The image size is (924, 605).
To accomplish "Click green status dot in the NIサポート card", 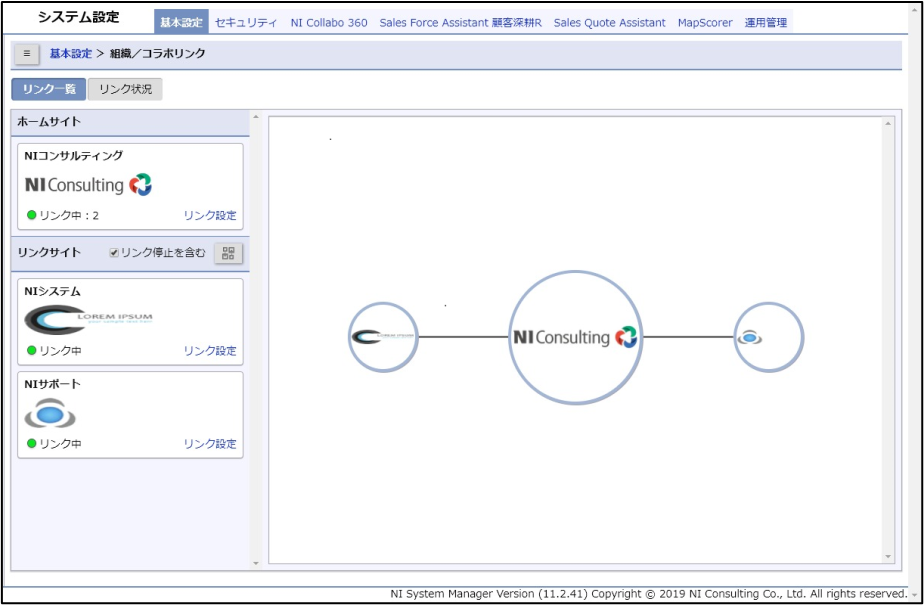I will coord(32,444).
